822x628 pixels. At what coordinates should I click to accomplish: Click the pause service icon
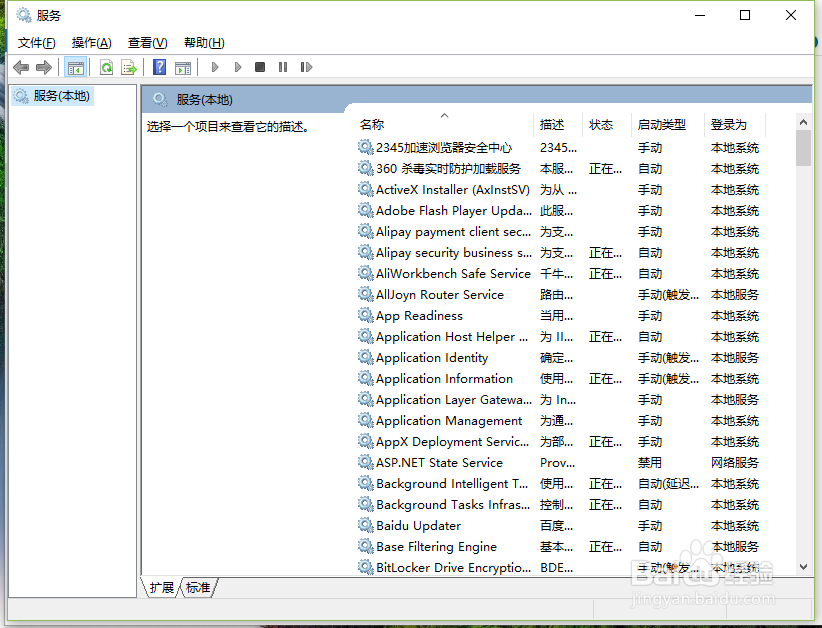coord(283,67)
